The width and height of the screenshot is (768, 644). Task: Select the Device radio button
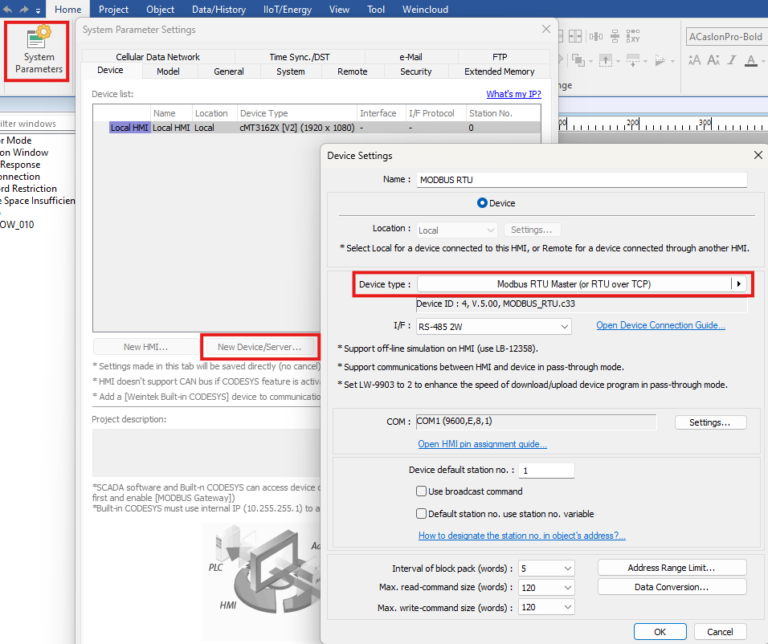point(482,202)
